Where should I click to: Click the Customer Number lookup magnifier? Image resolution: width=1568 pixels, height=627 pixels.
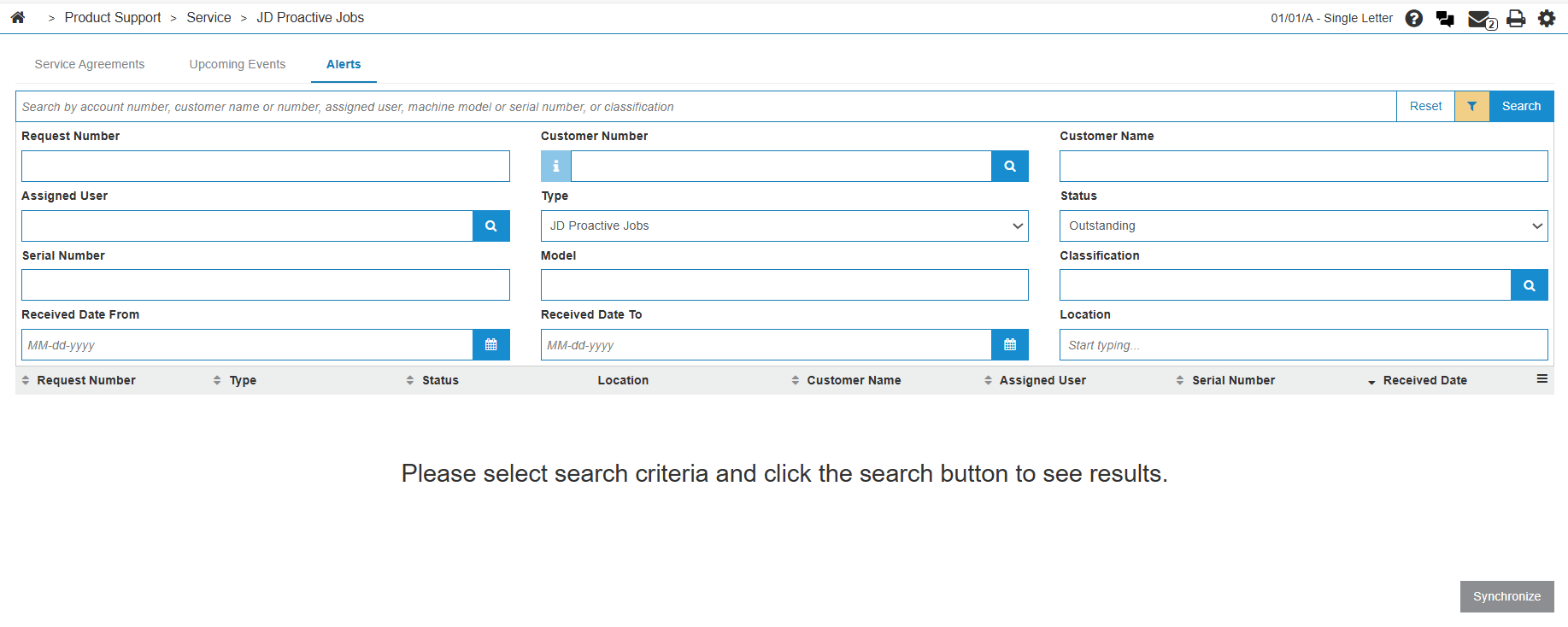click(x=1009, y=166)
